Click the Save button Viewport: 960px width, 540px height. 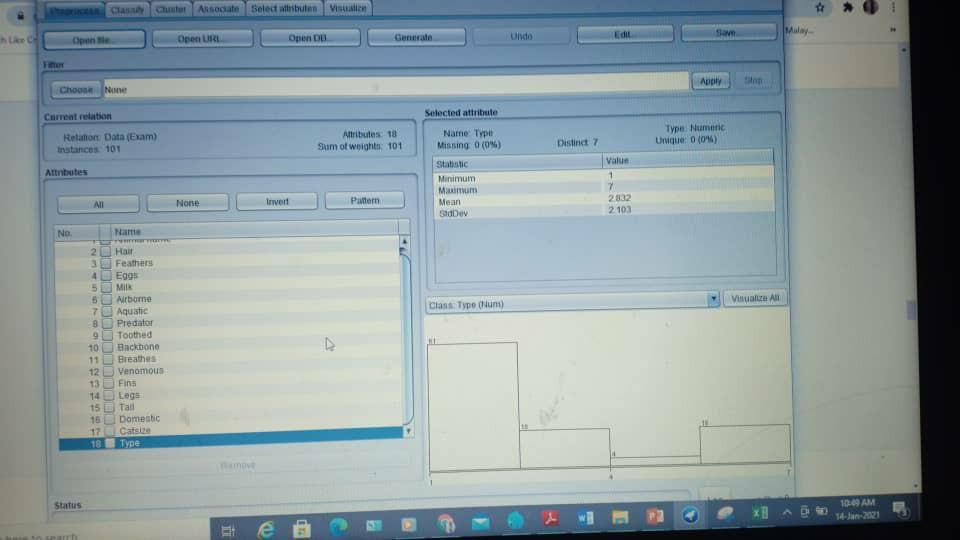(x=729, y=32)
